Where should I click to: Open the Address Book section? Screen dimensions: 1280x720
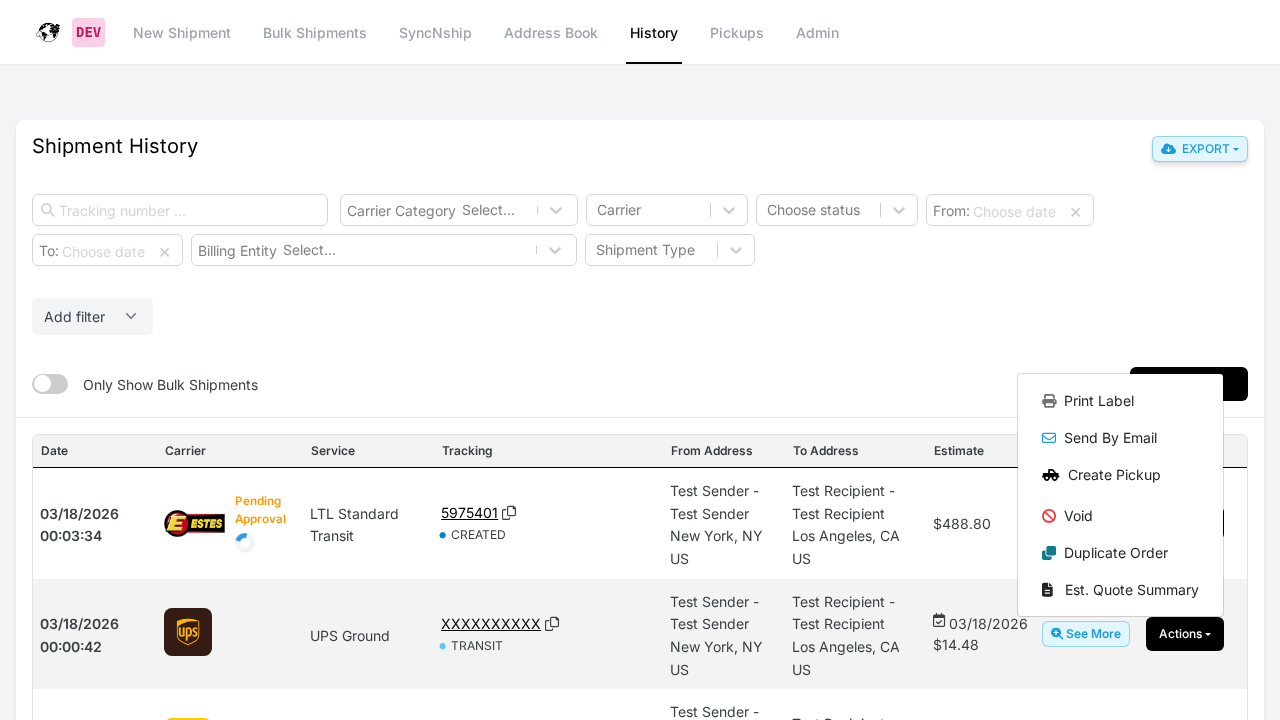[550, 33]
